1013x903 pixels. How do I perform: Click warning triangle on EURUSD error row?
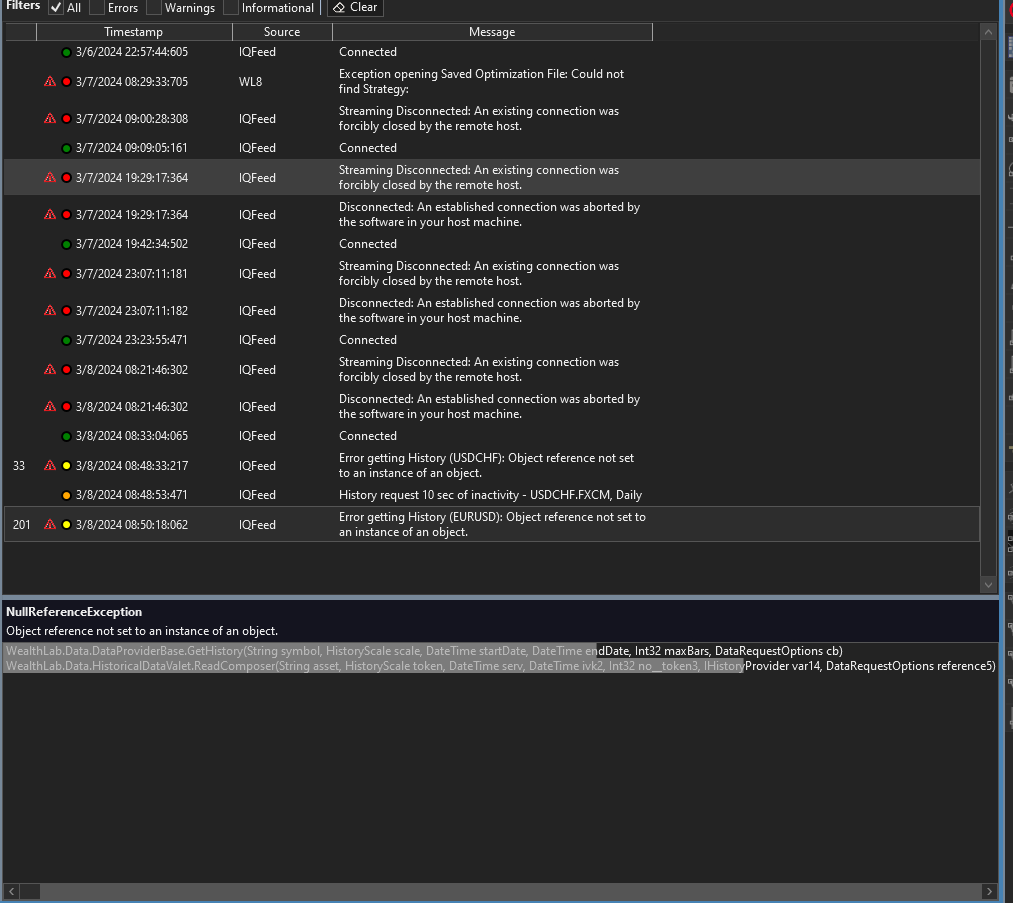point(50,525)
